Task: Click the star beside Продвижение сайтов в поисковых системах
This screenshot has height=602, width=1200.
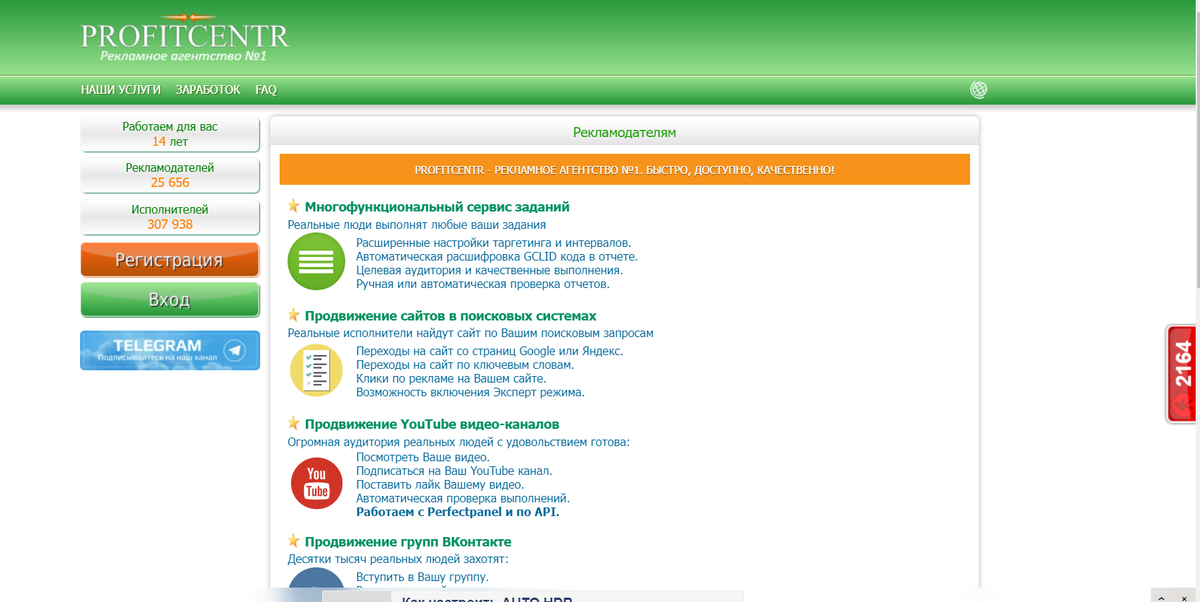Action: click(294, 315)
